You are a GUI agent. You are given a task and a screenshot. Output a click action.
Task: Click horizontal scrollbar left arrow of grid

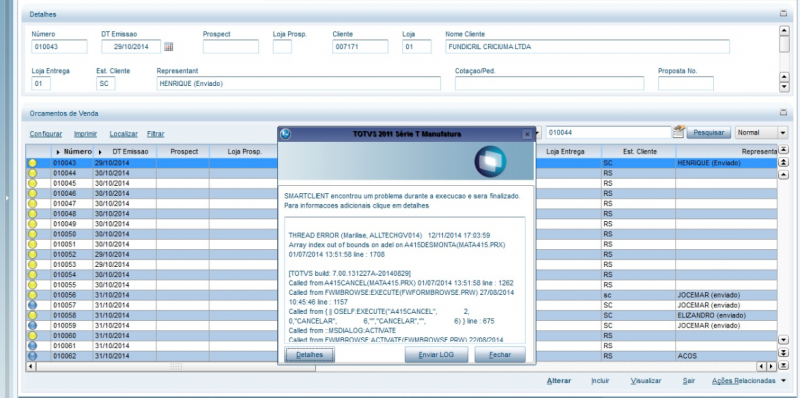31,366
